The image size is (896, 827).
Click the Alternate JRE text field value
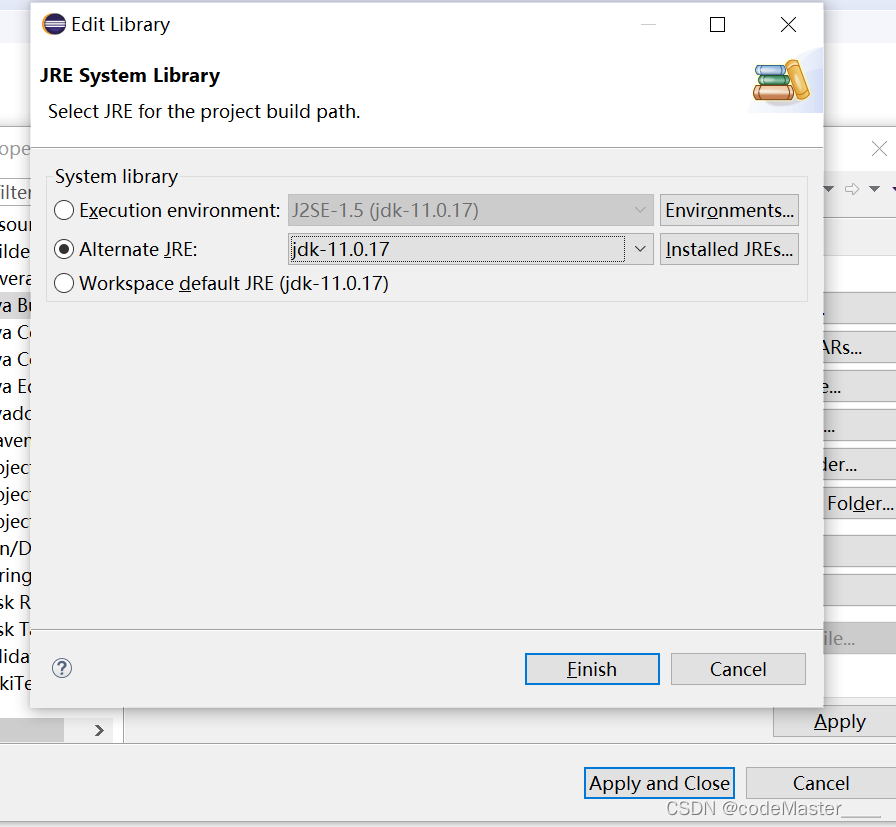pos(457,249)
